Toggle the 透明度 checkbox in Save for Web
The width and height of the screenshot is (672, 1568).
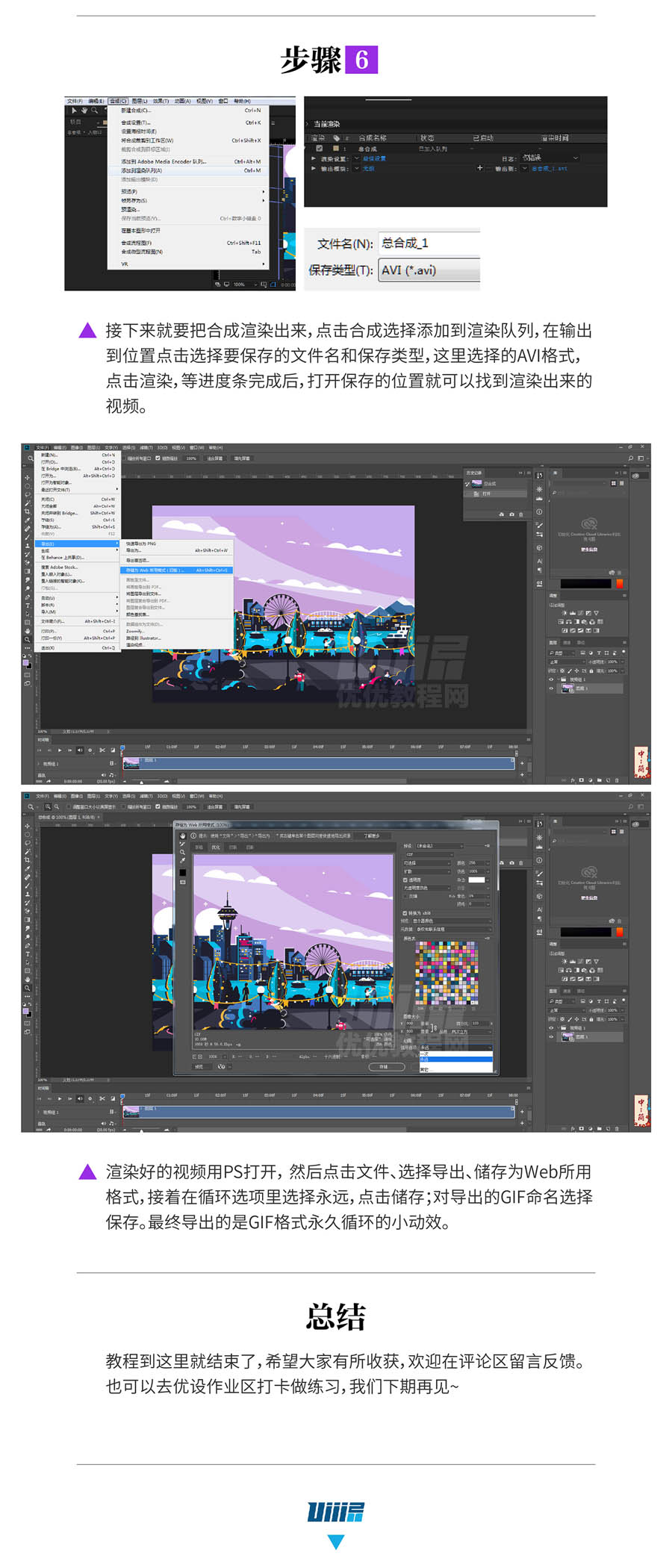(x=405, y=880)
